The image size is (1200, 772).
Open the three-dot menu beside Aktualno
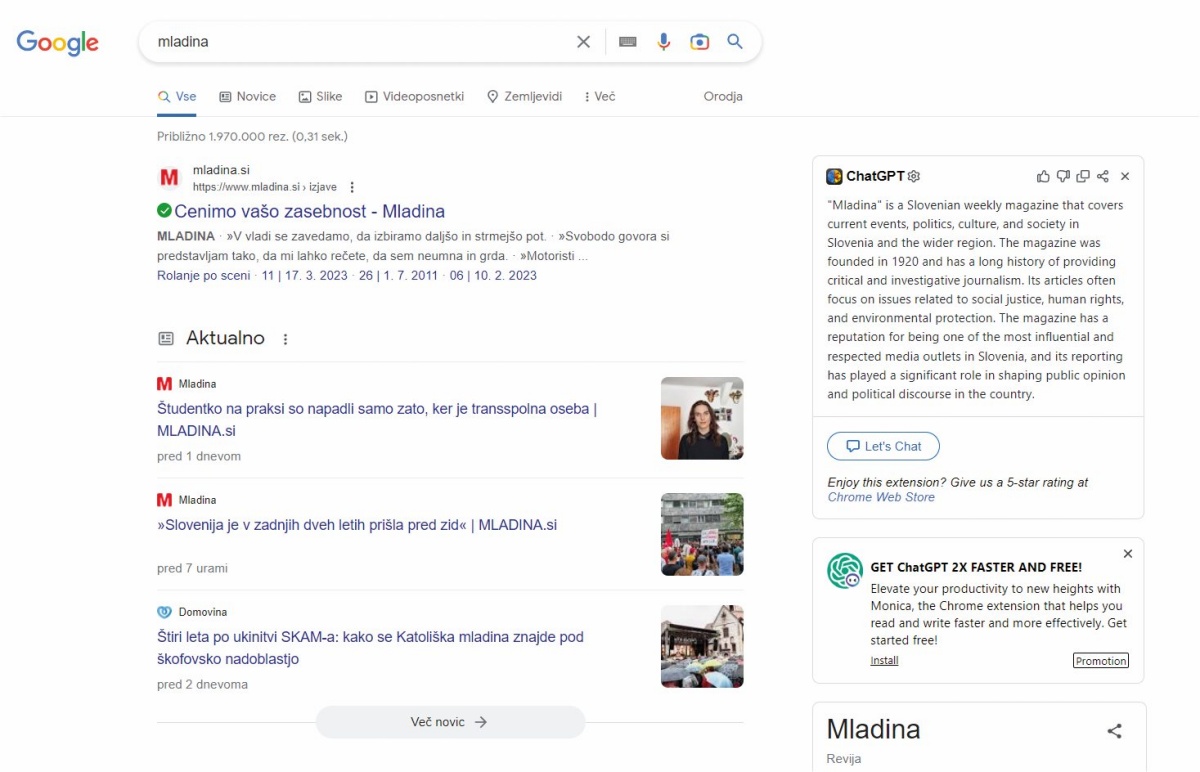pos(285,339)
